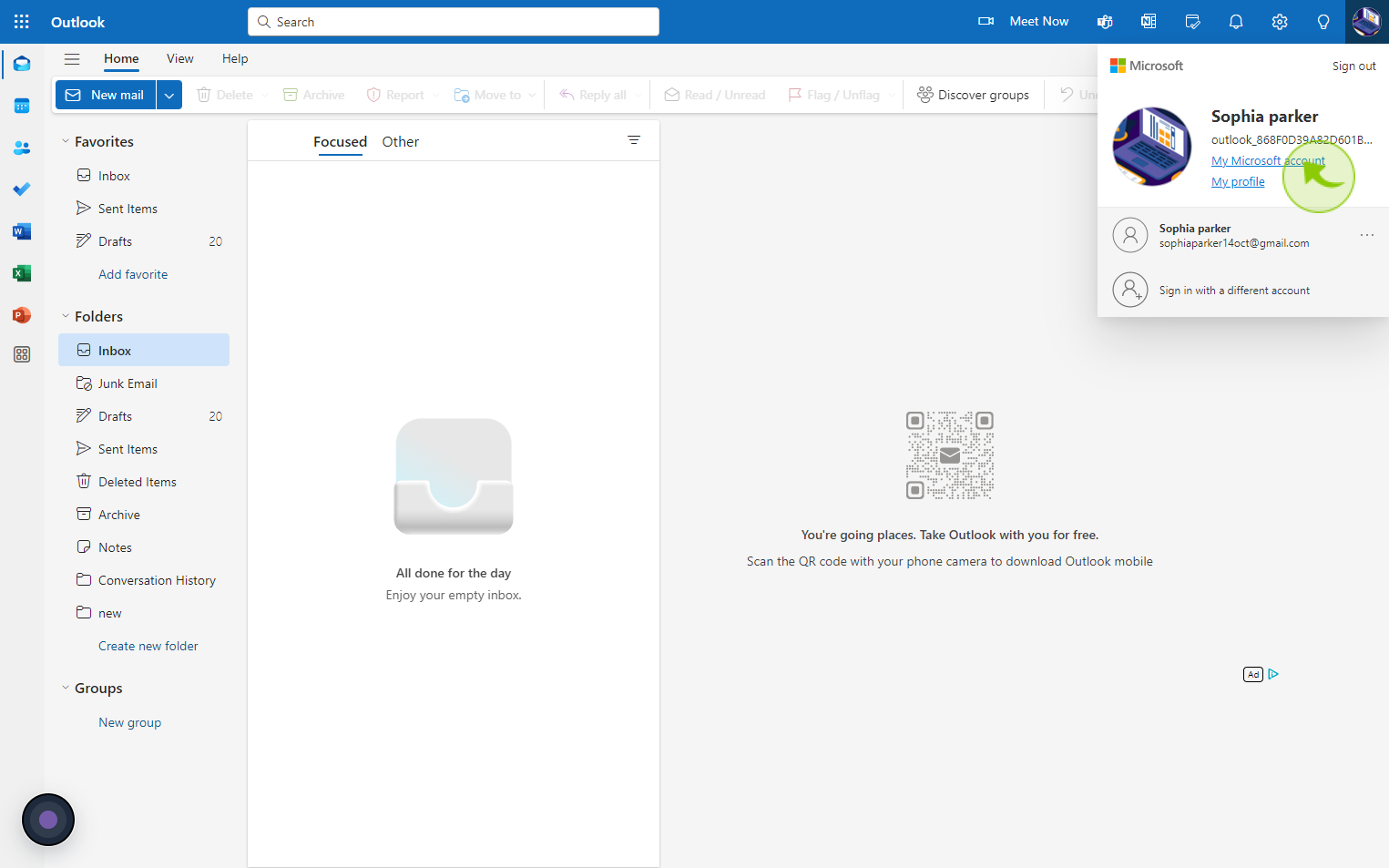Open message list filter icon
1389x868 pixels.
pyautogui.click(x=634, y=140)
